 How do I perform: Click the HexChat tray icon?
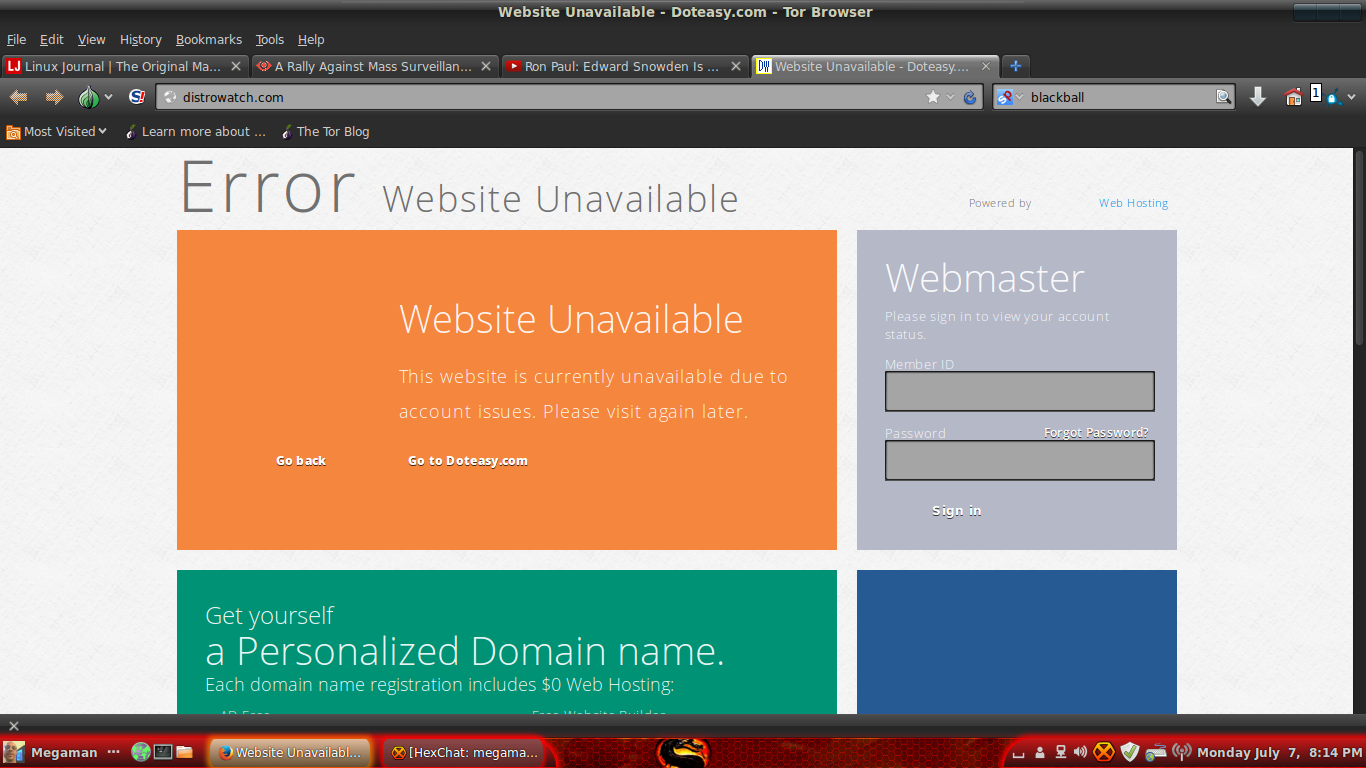pos(1104,752)
